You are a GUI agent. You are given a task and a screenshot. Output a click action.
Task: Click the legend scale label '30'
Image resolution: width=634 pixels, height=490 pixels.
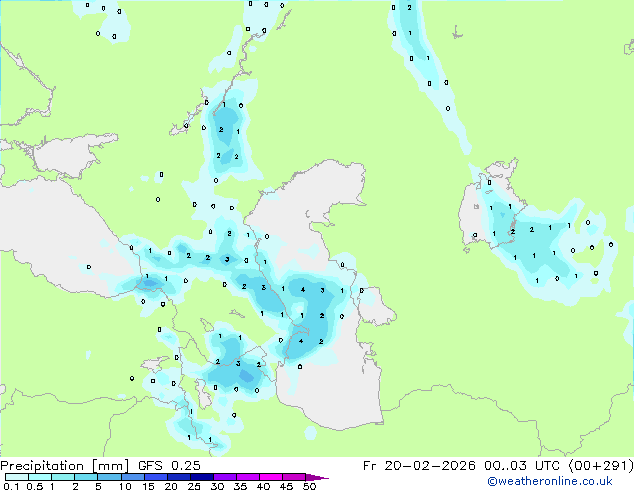(x=218, y=486)
